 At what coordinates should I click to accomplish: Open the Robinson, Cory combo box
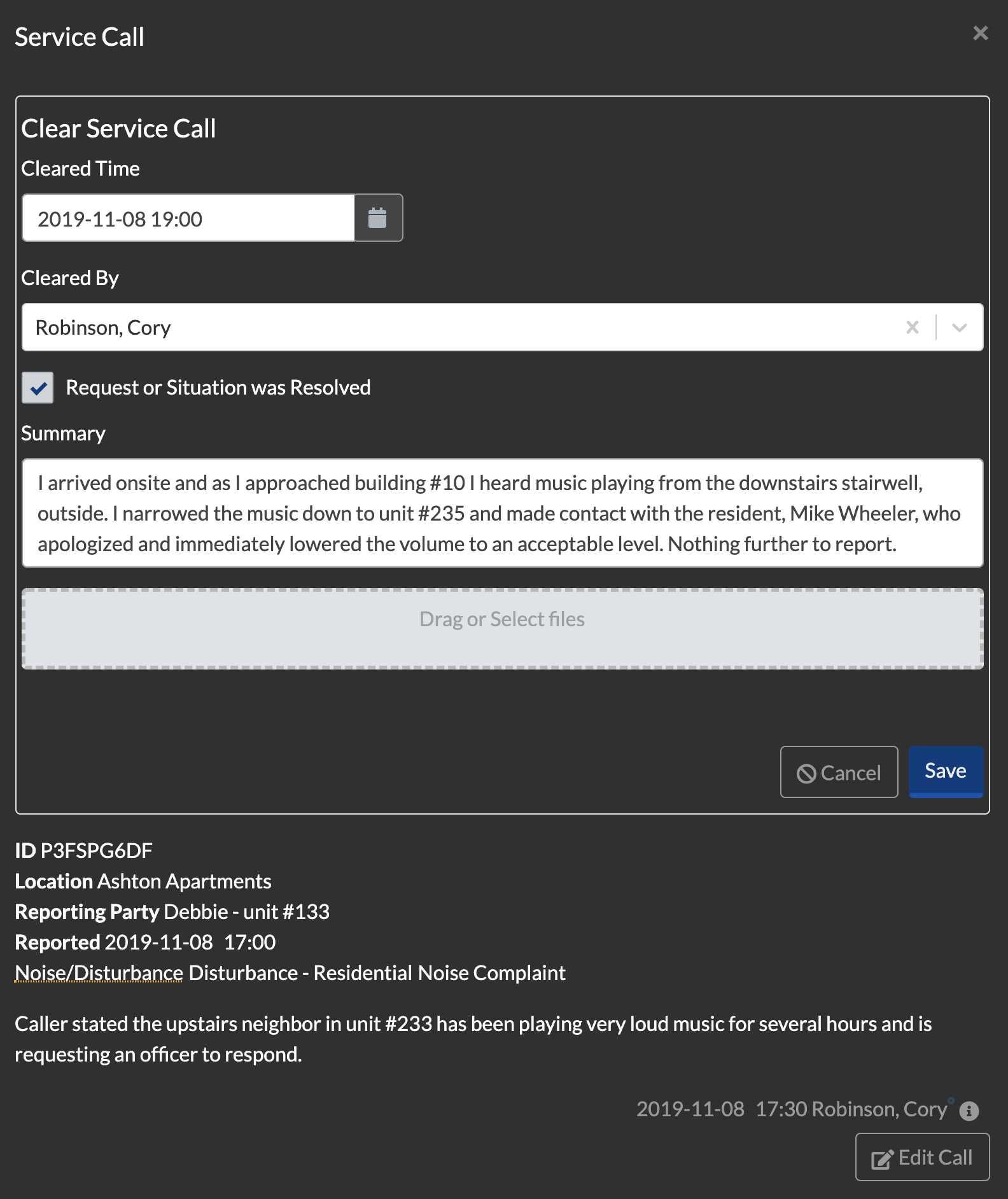click(445, 327)
